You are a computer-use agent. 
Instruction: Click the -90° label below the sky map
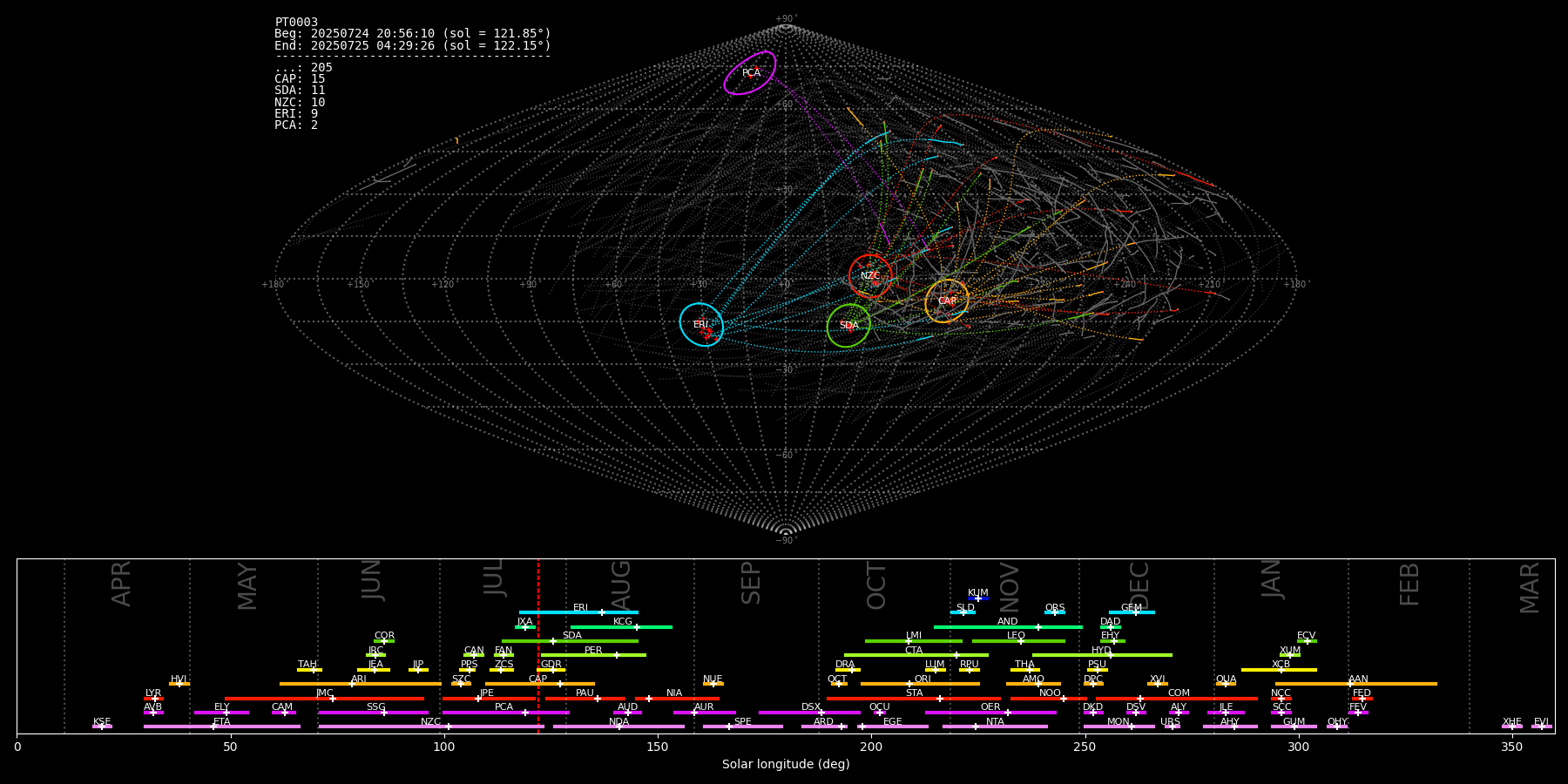[786, 540]
